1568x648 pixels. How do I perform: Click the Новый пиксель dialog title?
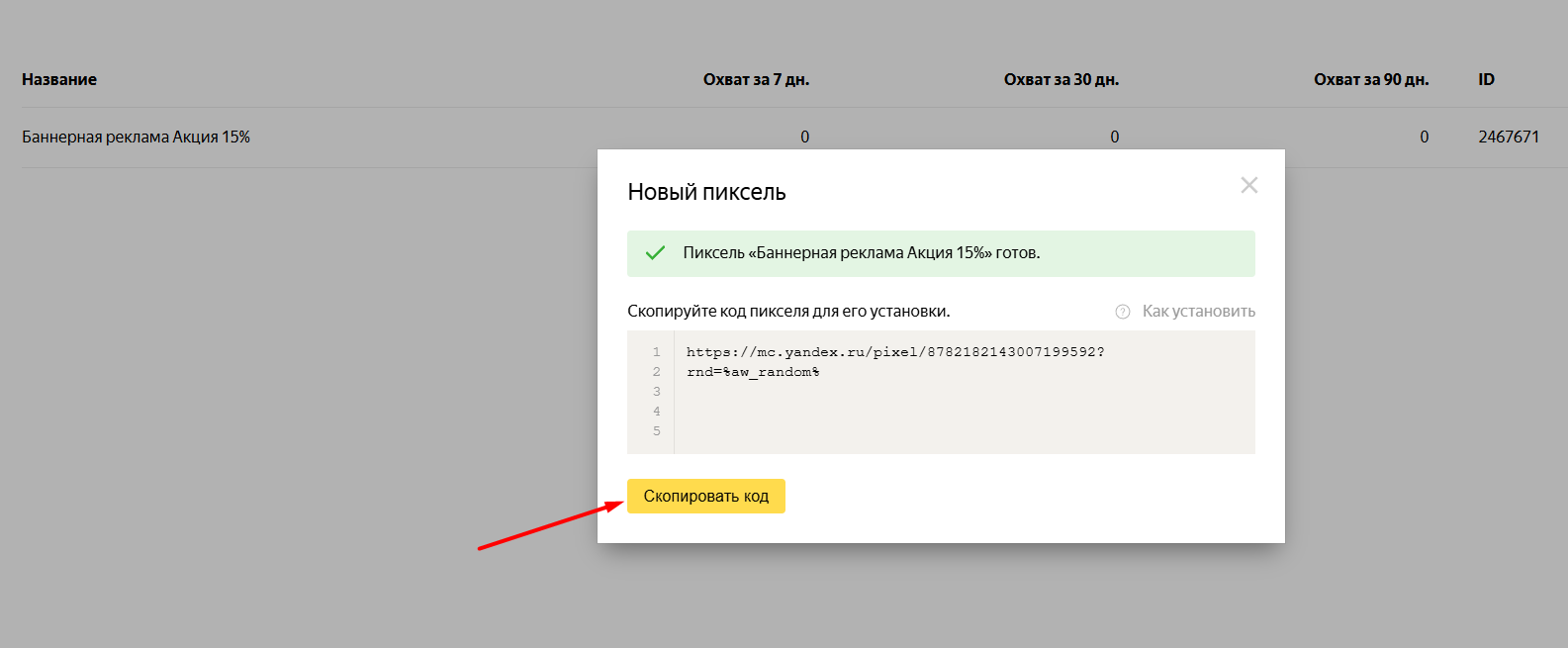click(x=706, y=192)
